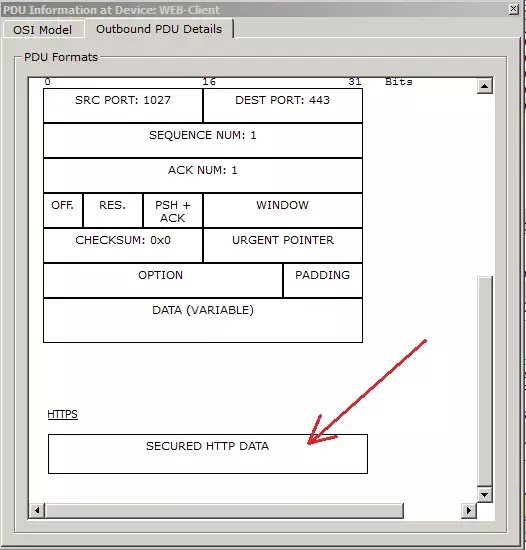Click the vertical scrollbar thumb
This screenshot has width=526, height=550.
(x=485, y=381)
